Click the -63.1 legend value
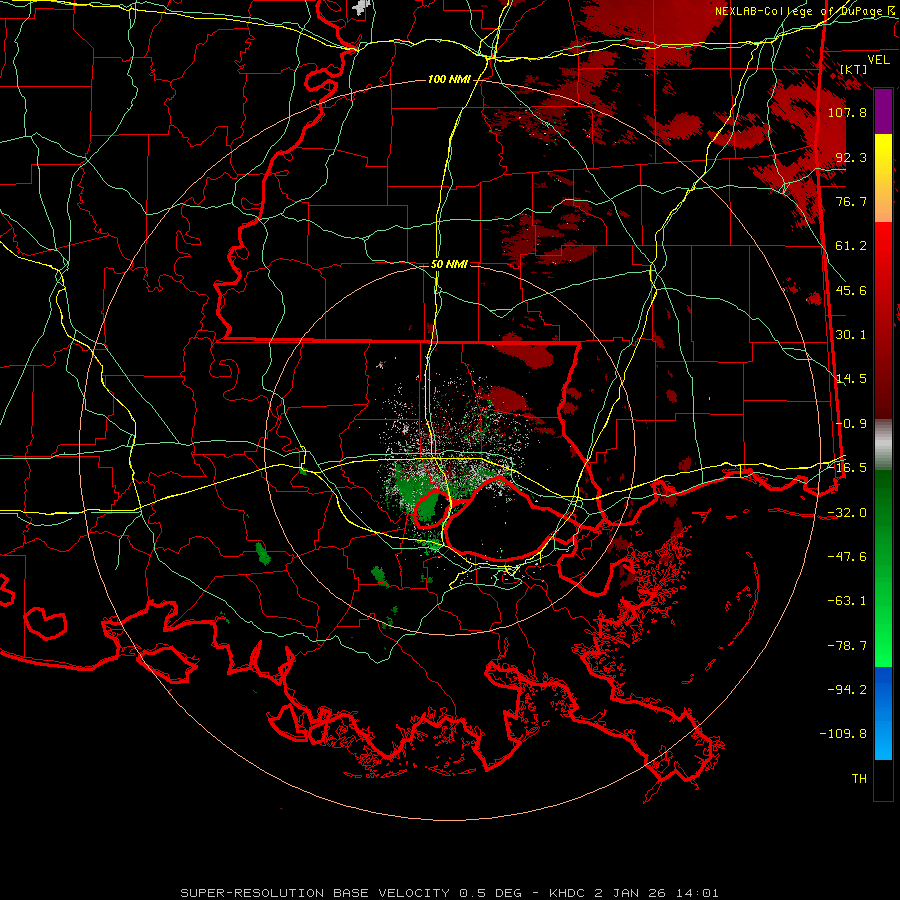 [847, 601]
